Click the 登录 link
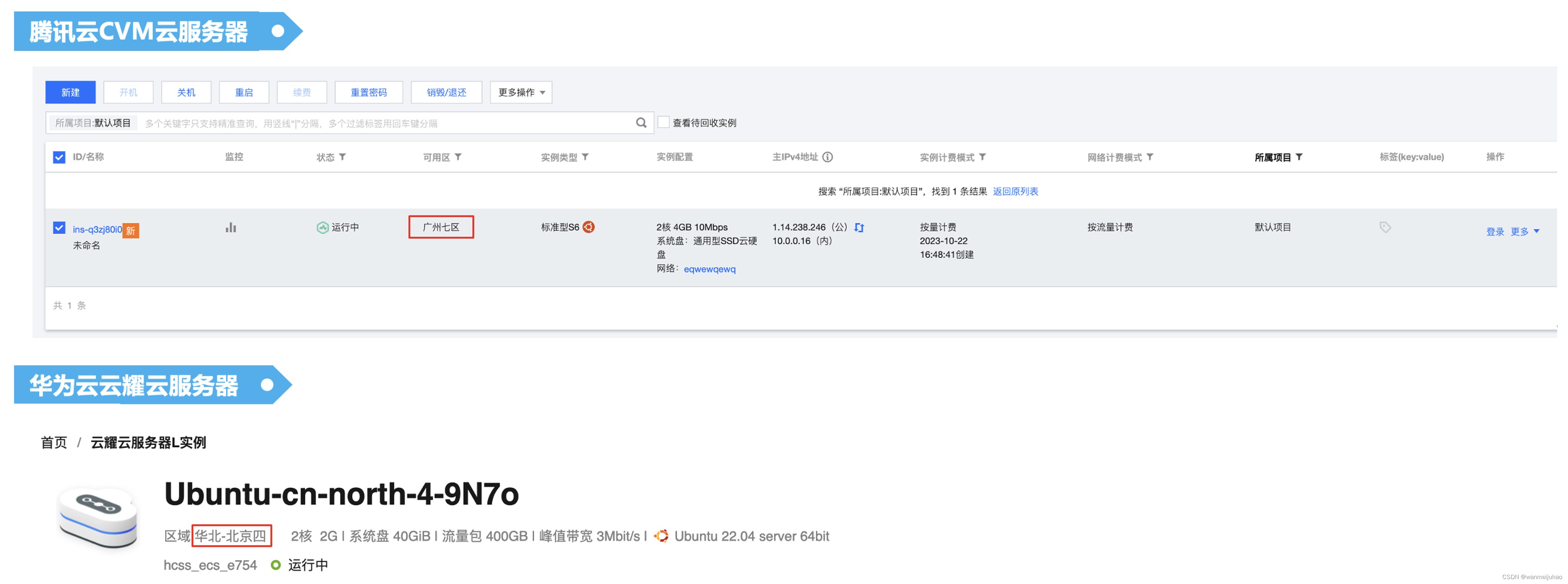The width and height of the screenshot is (1568, 584). pos(1495,231)
